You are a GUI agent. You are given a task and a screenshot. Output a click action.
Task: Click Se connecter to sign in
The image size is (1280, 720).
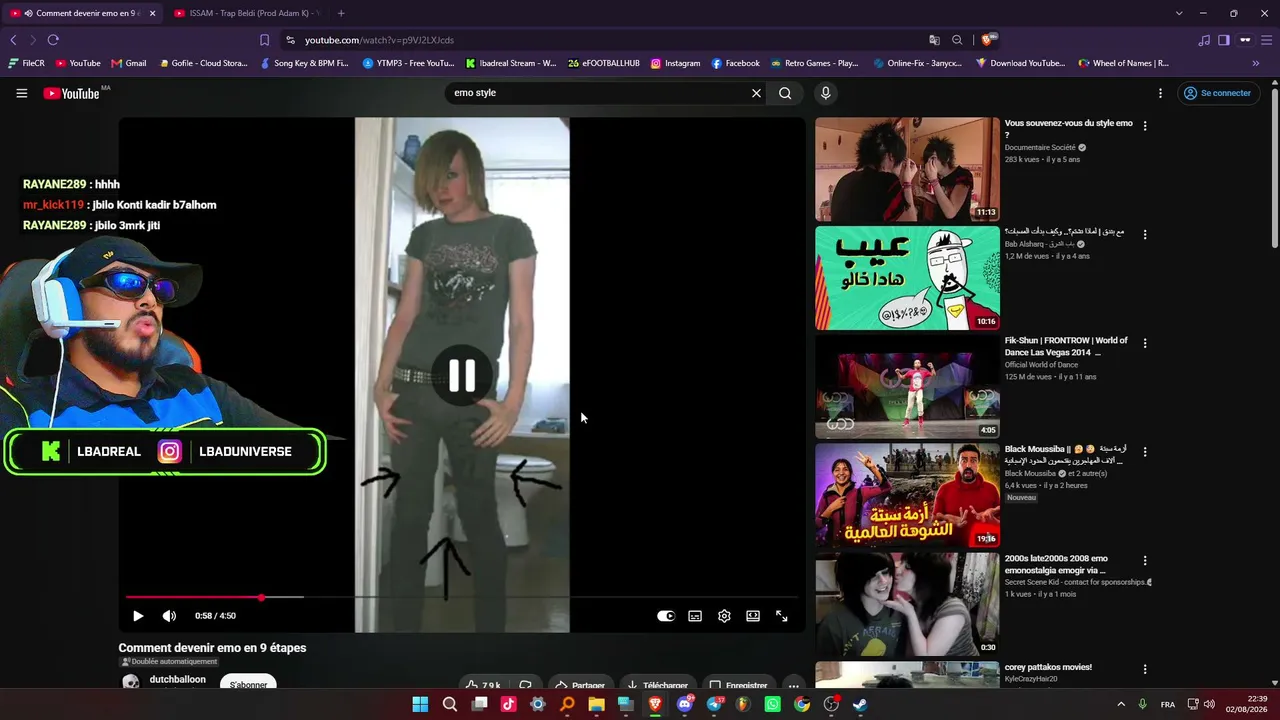[1217, 93]
